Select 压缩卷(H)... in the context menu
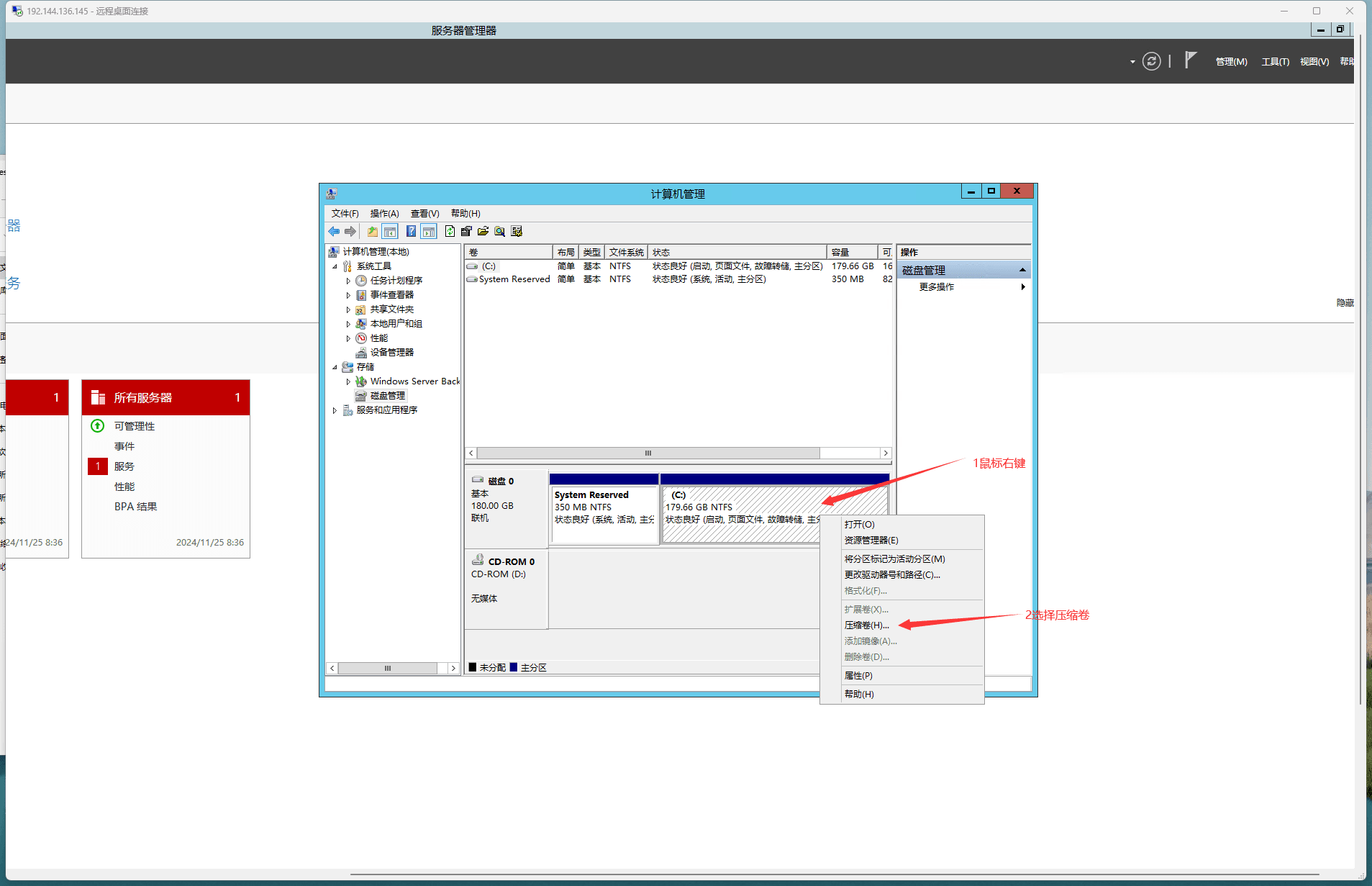 click(866, 625)
